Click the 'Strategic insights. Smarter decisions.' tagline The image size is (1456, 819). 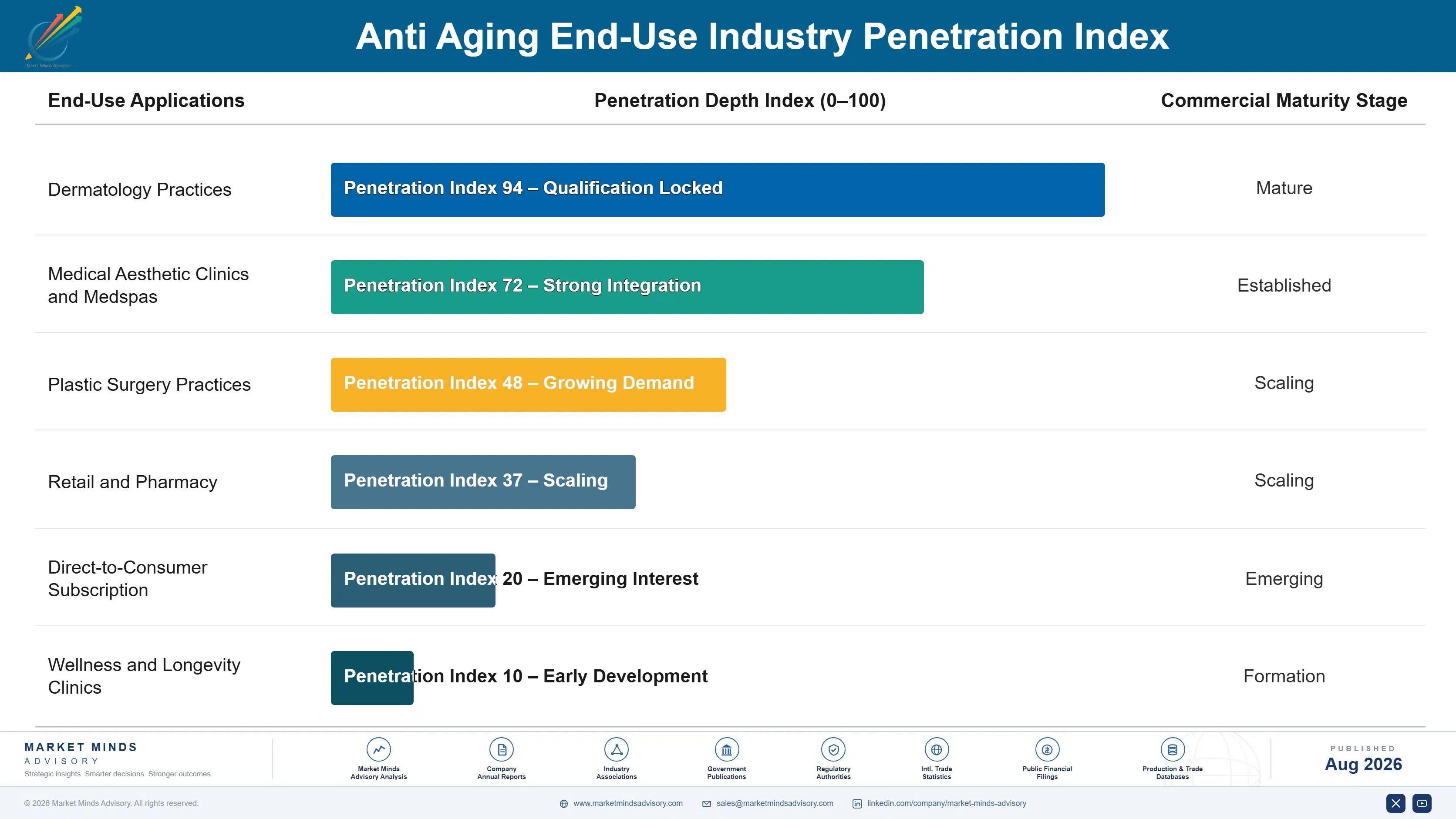118,774
